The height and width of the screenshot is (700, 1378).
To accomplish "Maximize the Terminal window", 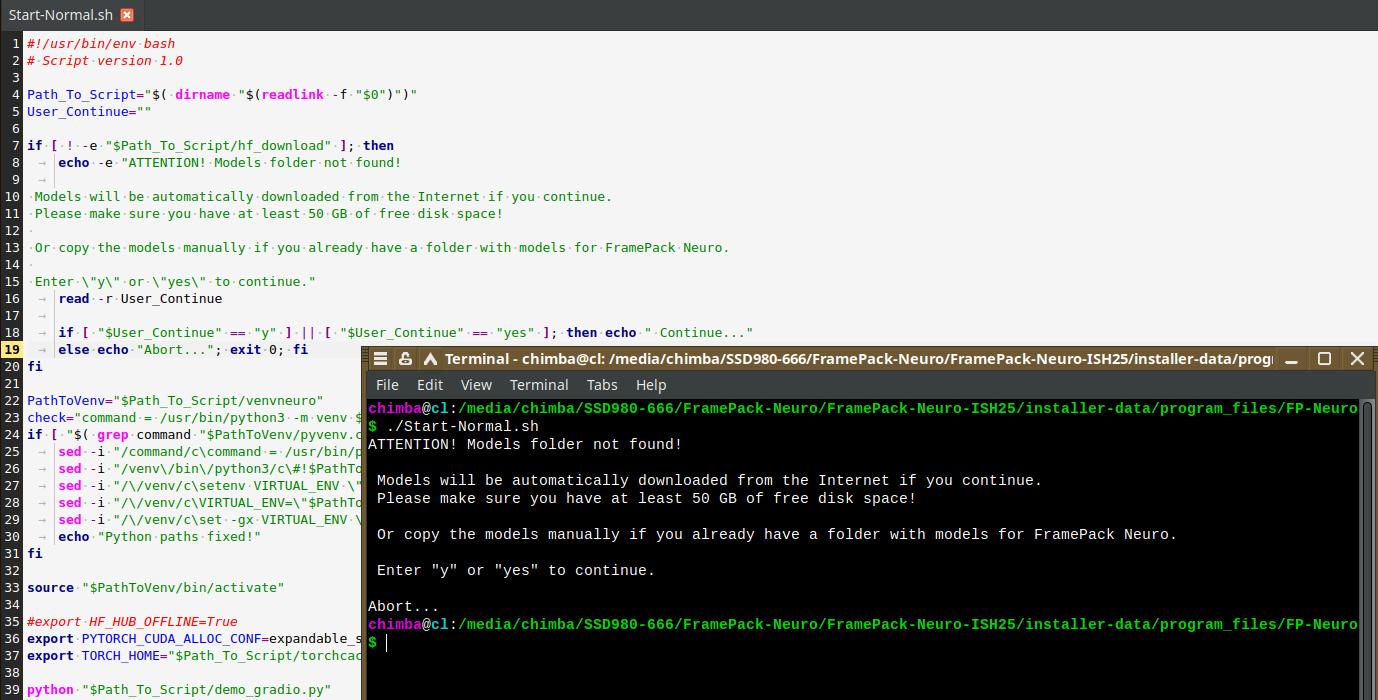I will click(x=1324, y=358).
